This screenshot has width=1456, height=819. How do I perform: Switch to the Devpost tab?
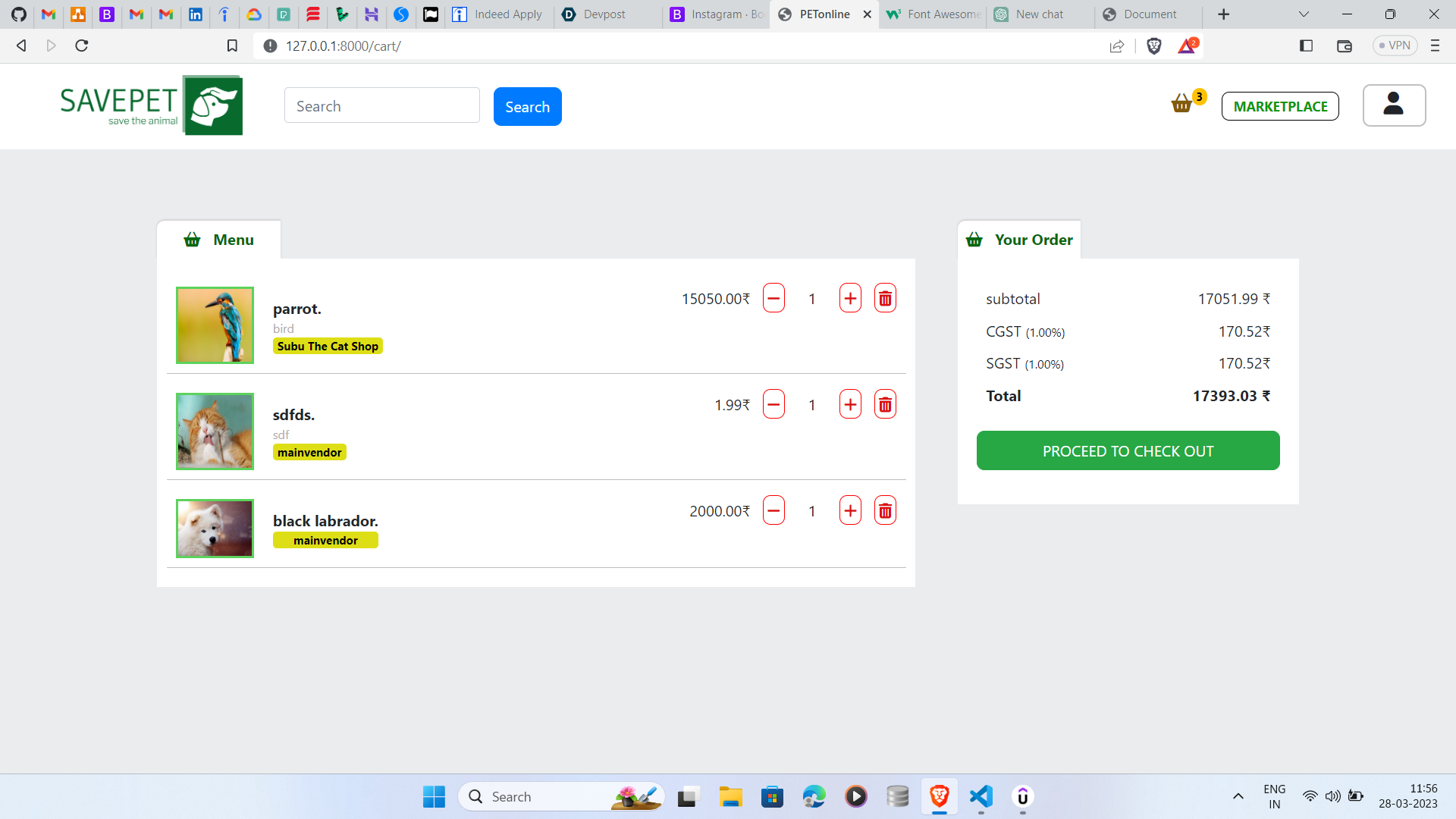[x=604, y=14]
